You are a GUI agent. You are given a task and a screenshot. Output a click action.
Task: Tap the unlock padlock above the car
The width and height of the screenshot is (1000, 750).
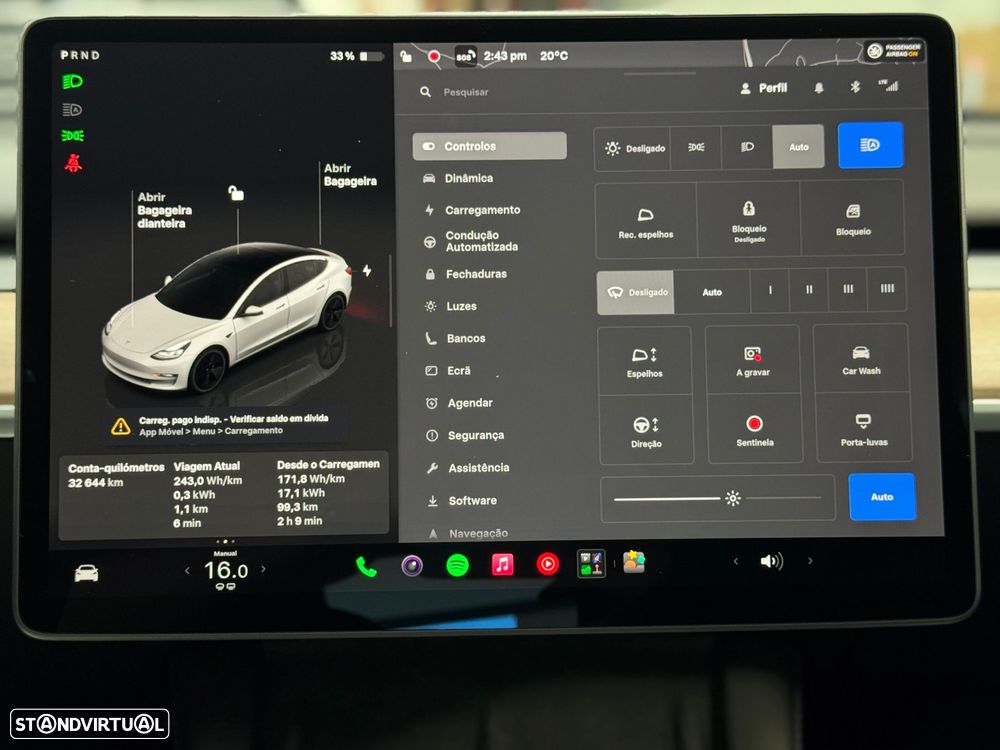point(236,193)
